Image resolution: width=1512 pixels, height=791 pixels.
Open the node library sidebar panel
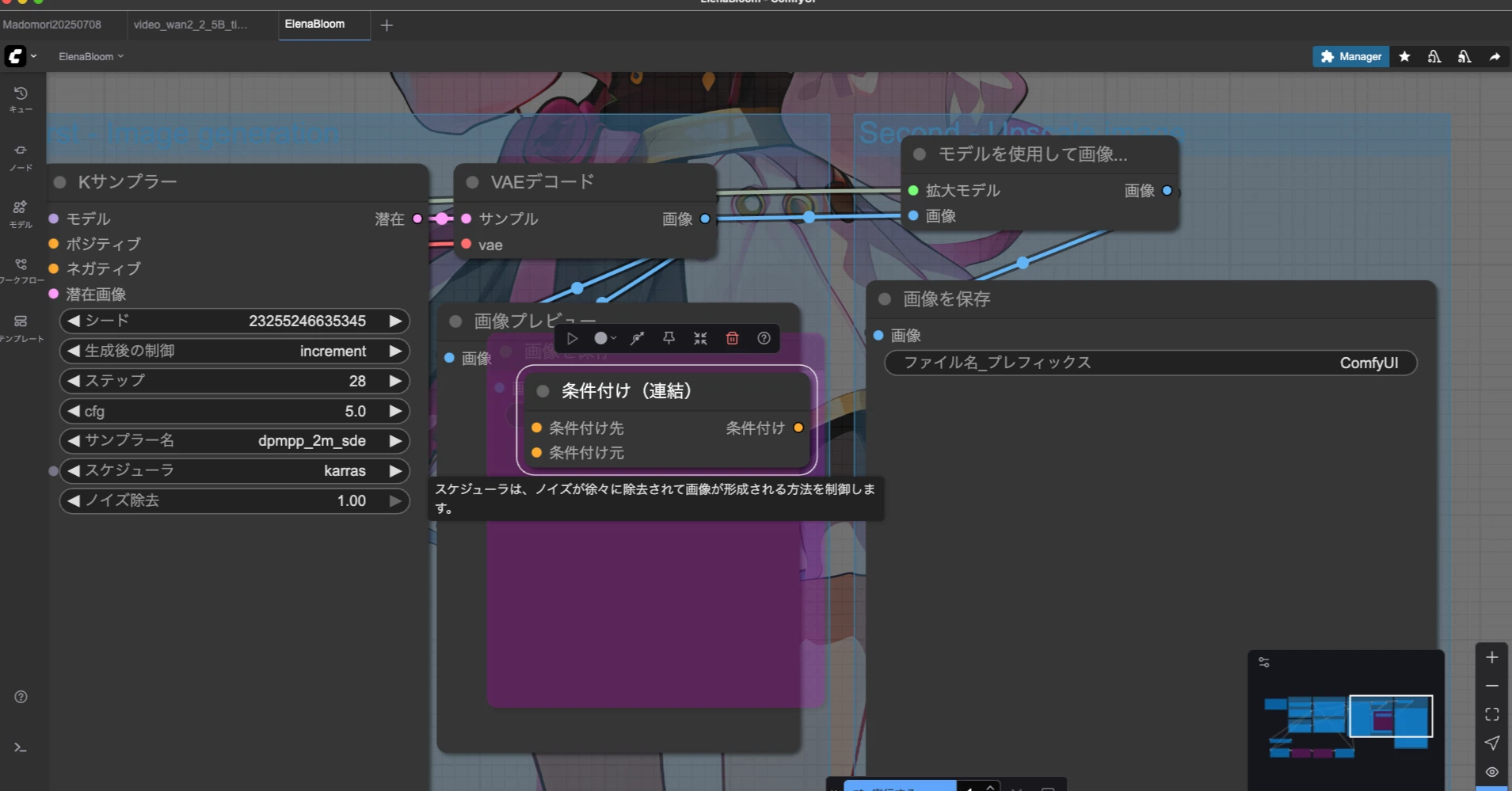[x=21, y=150]
